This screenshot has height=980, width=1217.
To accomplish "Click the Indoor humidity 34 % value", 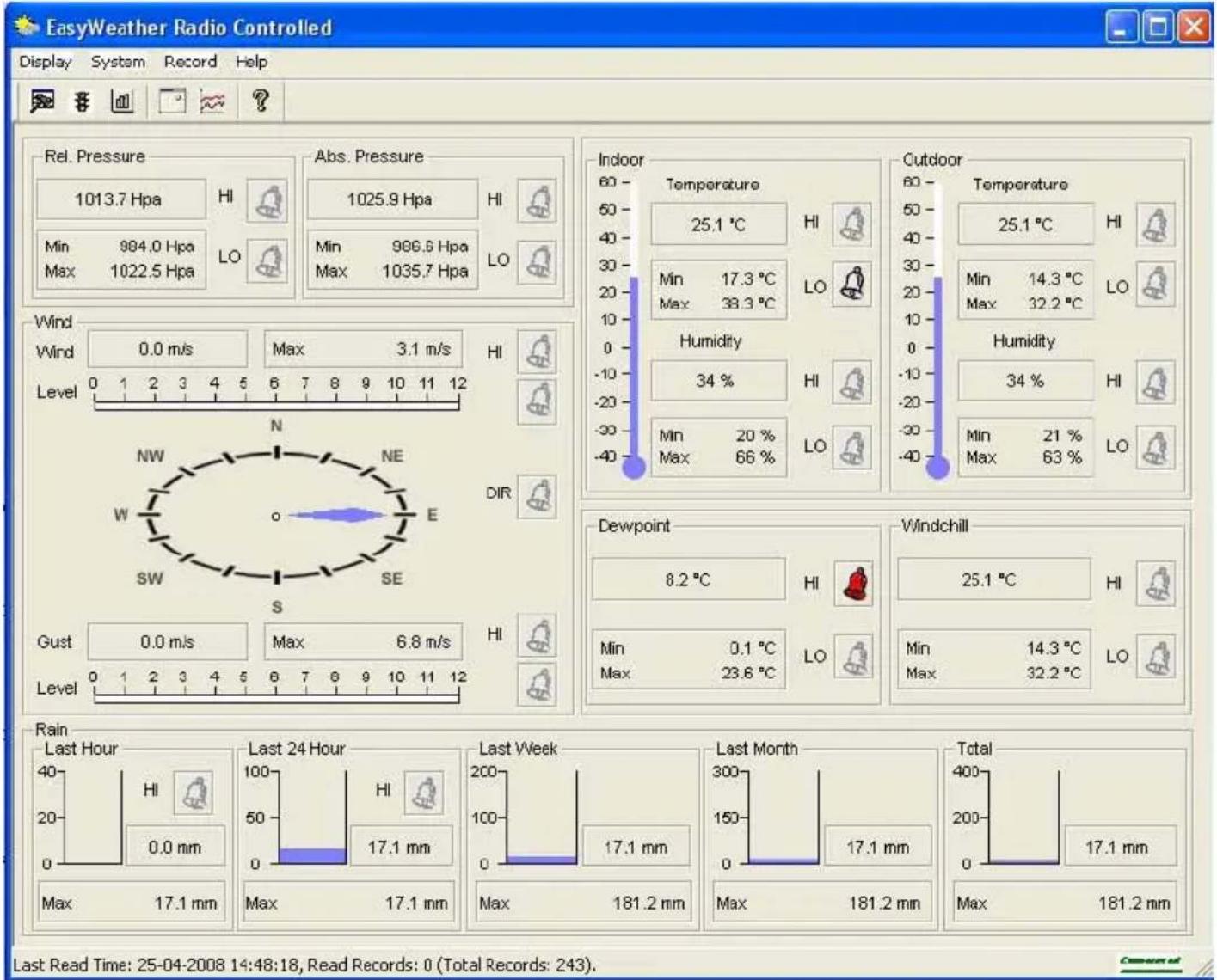I will pyautogui.click(x=718, y=381).
